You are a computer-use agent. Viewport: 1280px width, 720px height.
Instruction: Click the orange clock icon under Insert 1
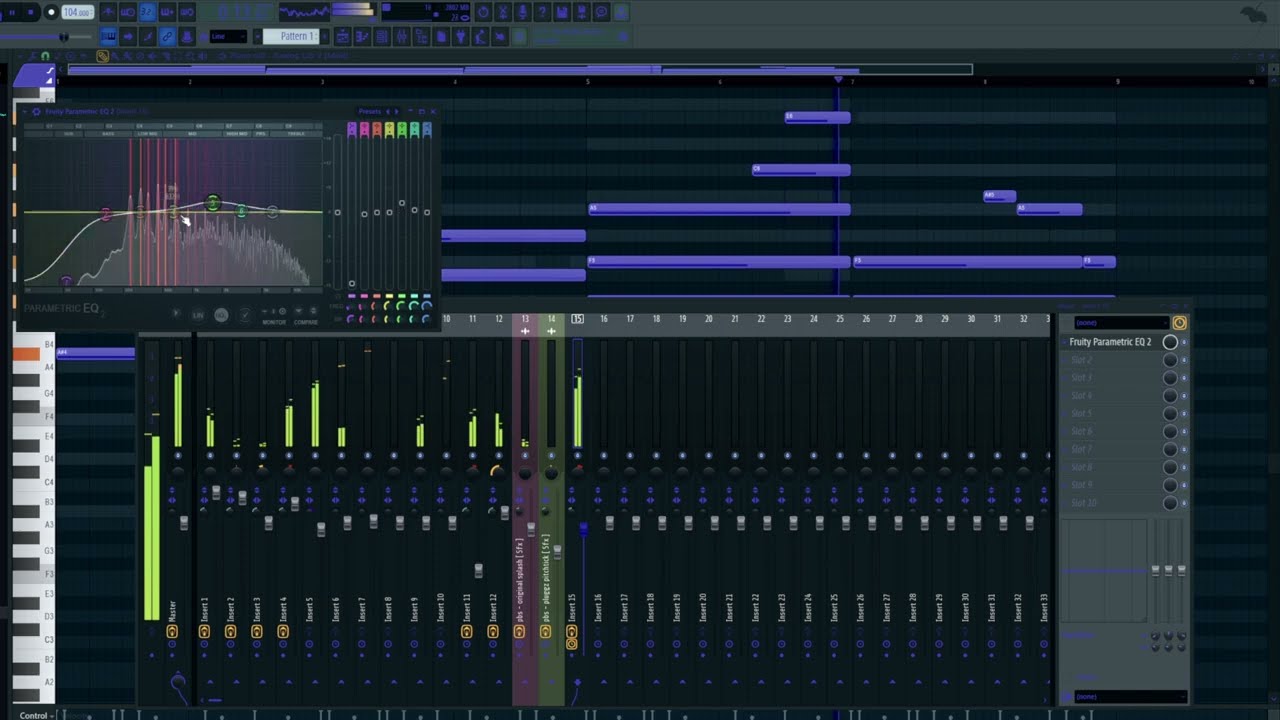(204, 632)
